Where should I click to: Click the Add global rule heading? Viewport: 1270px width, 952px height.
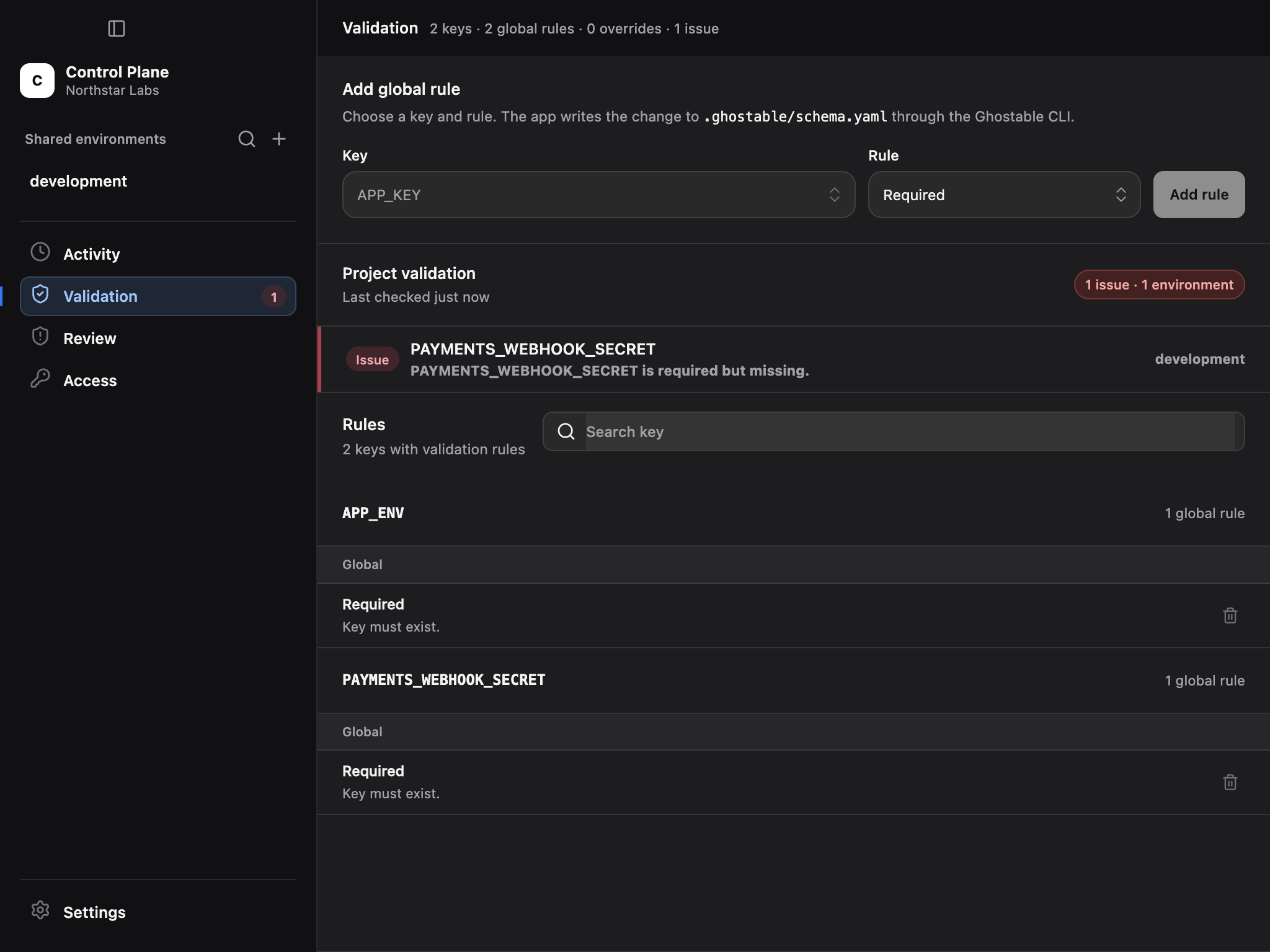(x=401, y=89)
